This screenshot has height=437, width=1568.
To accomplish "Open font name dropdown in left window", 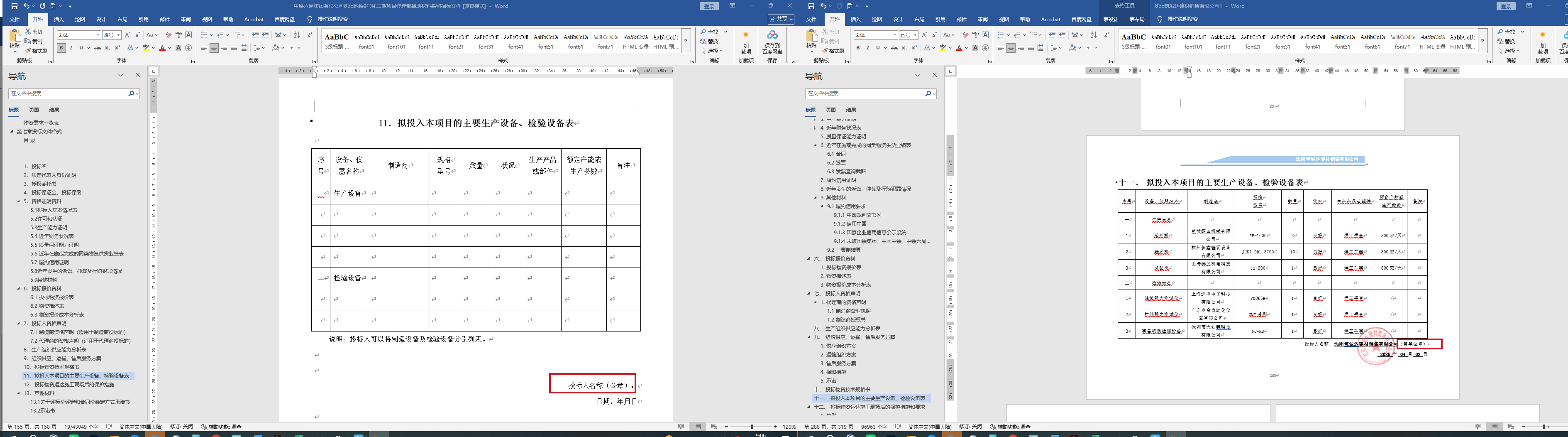I will 98,35.
